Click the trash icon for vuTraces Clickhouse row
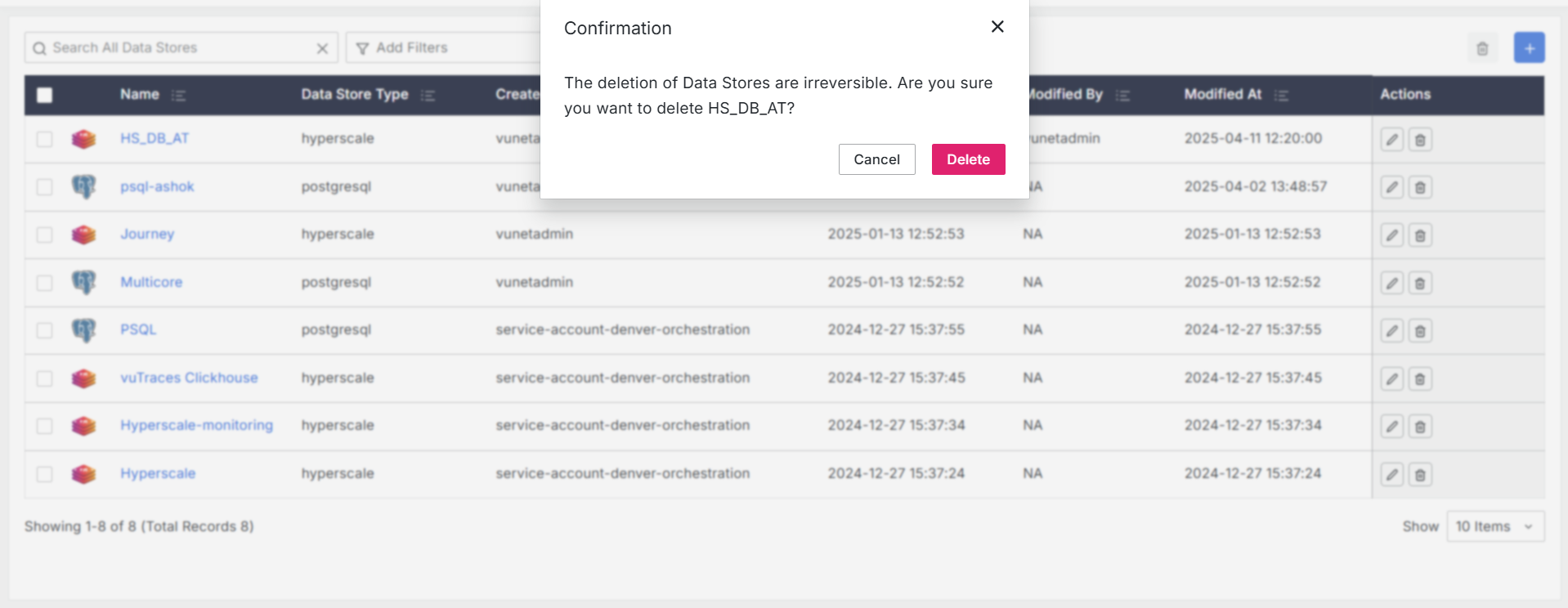Image resolution: width=1568 pixels, height=608 pixels. (1420, 379)
